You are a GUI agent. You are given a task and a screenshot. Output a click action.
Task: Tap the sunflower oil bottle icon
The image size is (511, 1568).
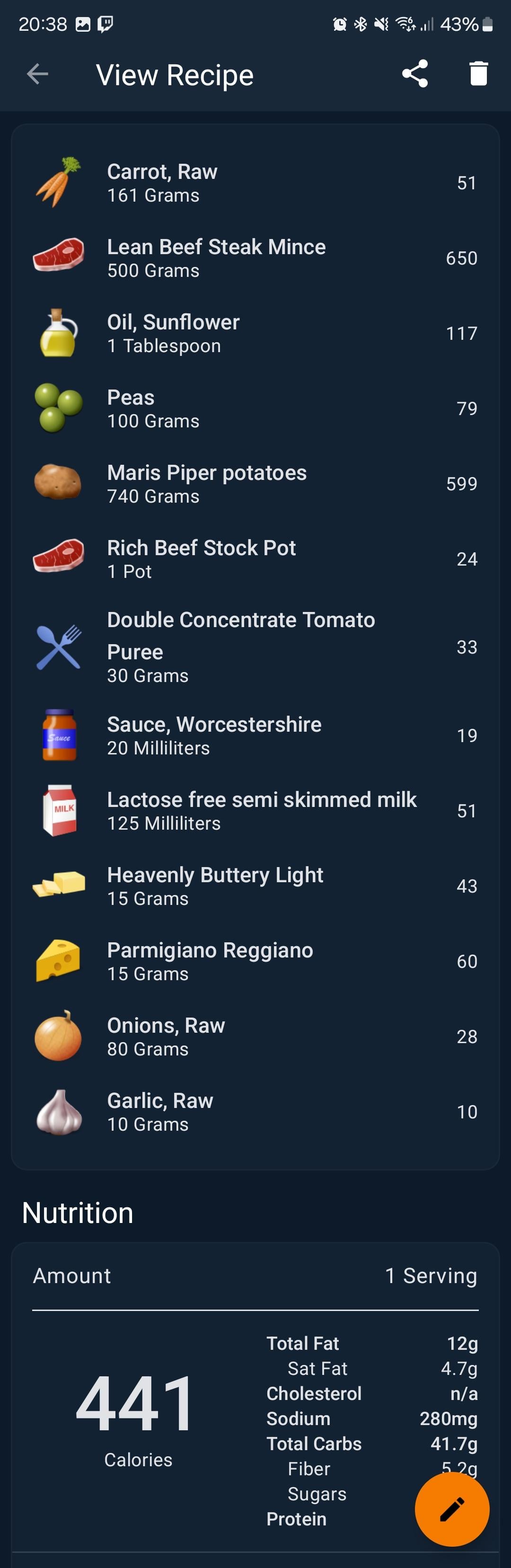point(58,333)
